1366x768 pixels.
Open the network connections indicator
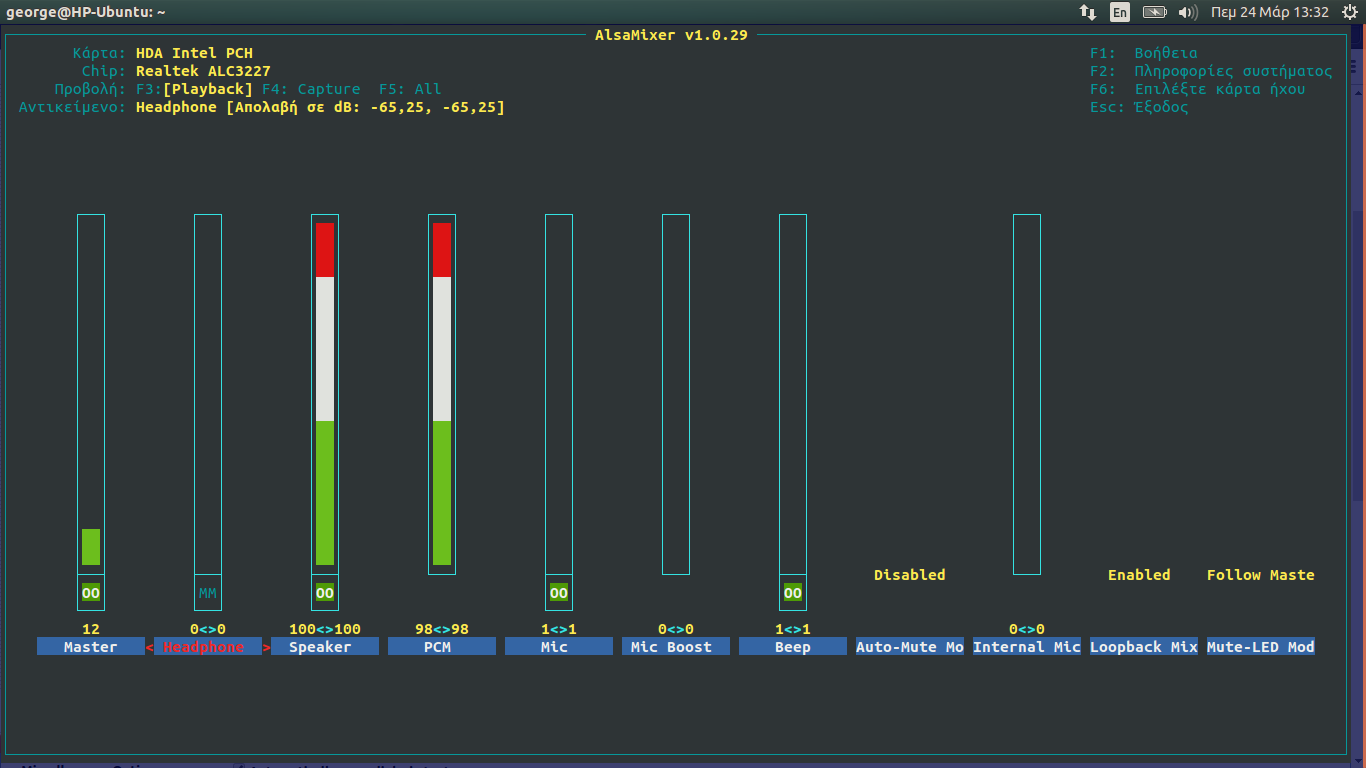click(x=1088, y=12)
